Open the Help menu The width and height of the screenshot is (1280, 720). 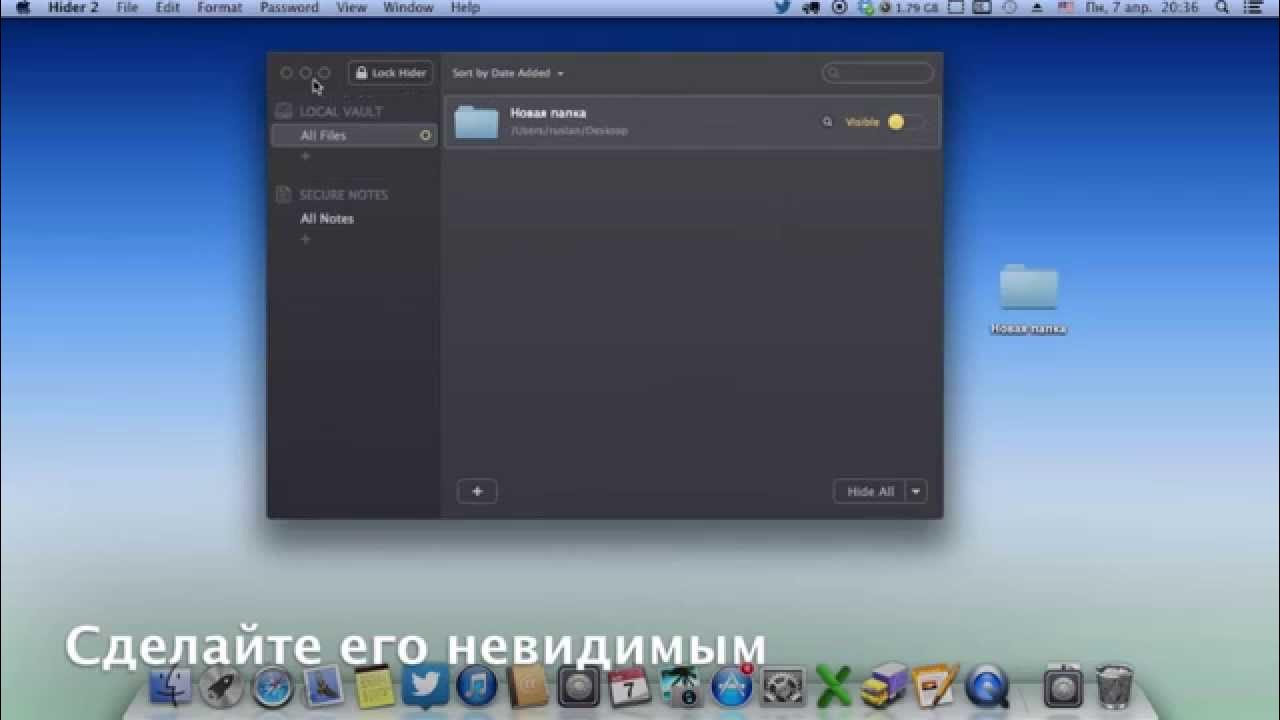click(465, 7)
